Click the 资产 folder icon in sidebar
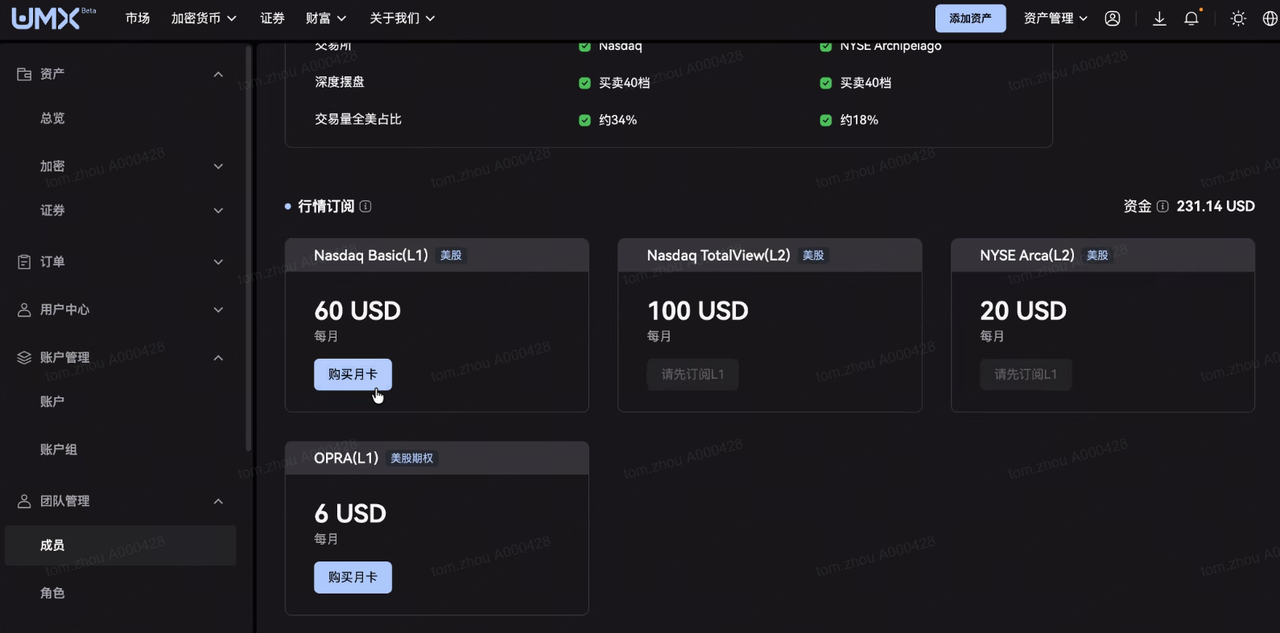This screenshot has height=633, width=1280. 25,74
